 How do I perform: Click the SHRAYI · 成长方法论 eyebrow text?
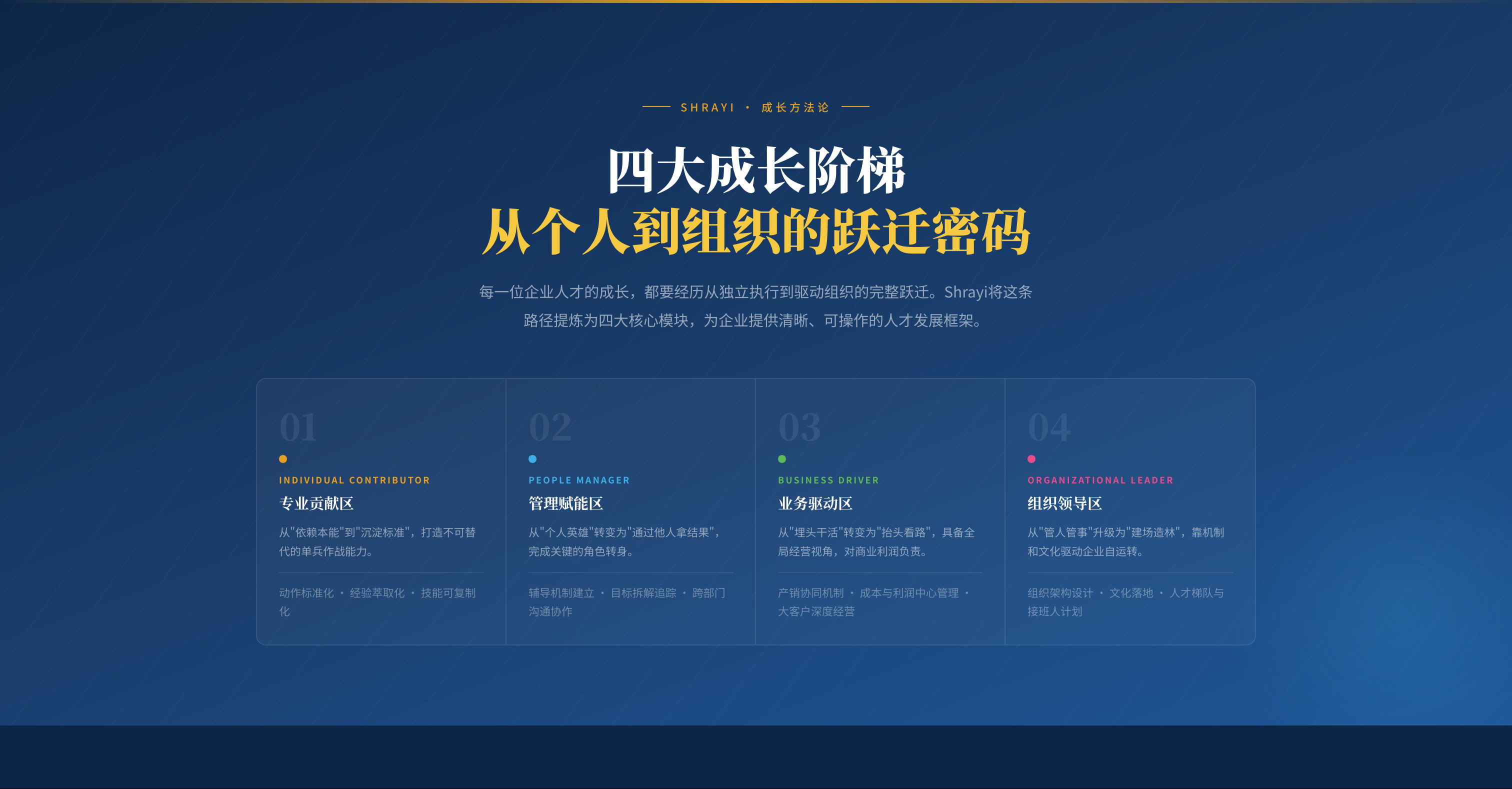755,107
